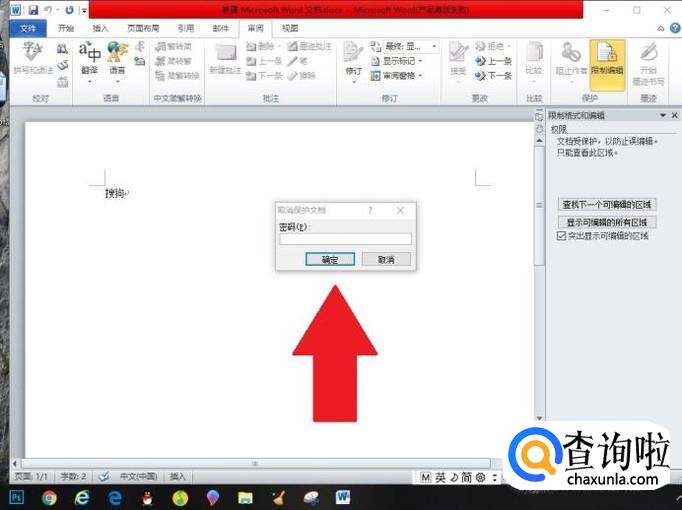Toggle Restrict Editing (限制编辑) pane button
Screen dimensions: 682x510
pos(607,64)
